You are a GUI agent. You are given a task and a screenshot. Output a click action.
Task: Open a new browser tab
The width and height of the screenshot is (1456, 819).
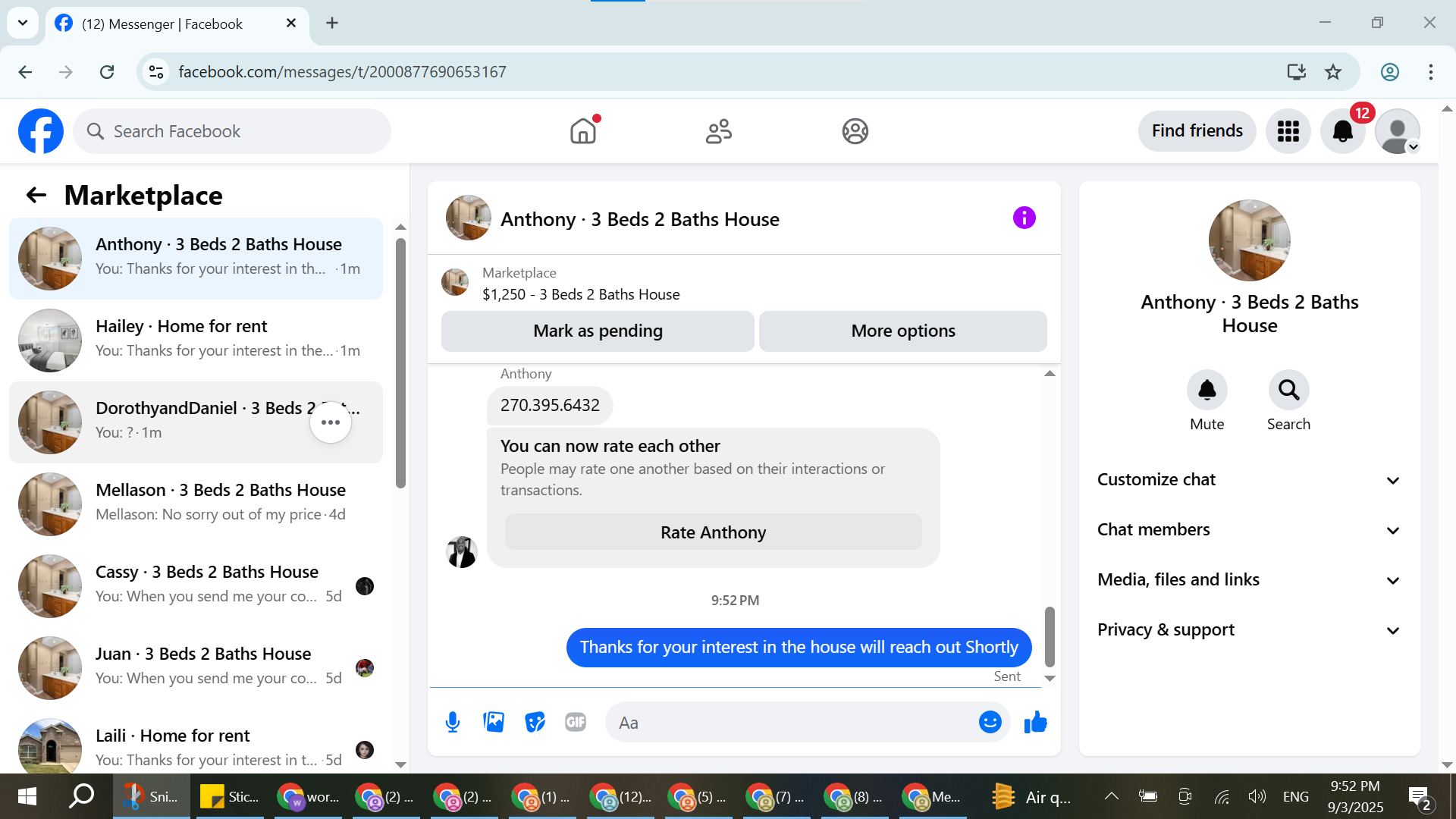pyautogui.click(x=332, y=24)
